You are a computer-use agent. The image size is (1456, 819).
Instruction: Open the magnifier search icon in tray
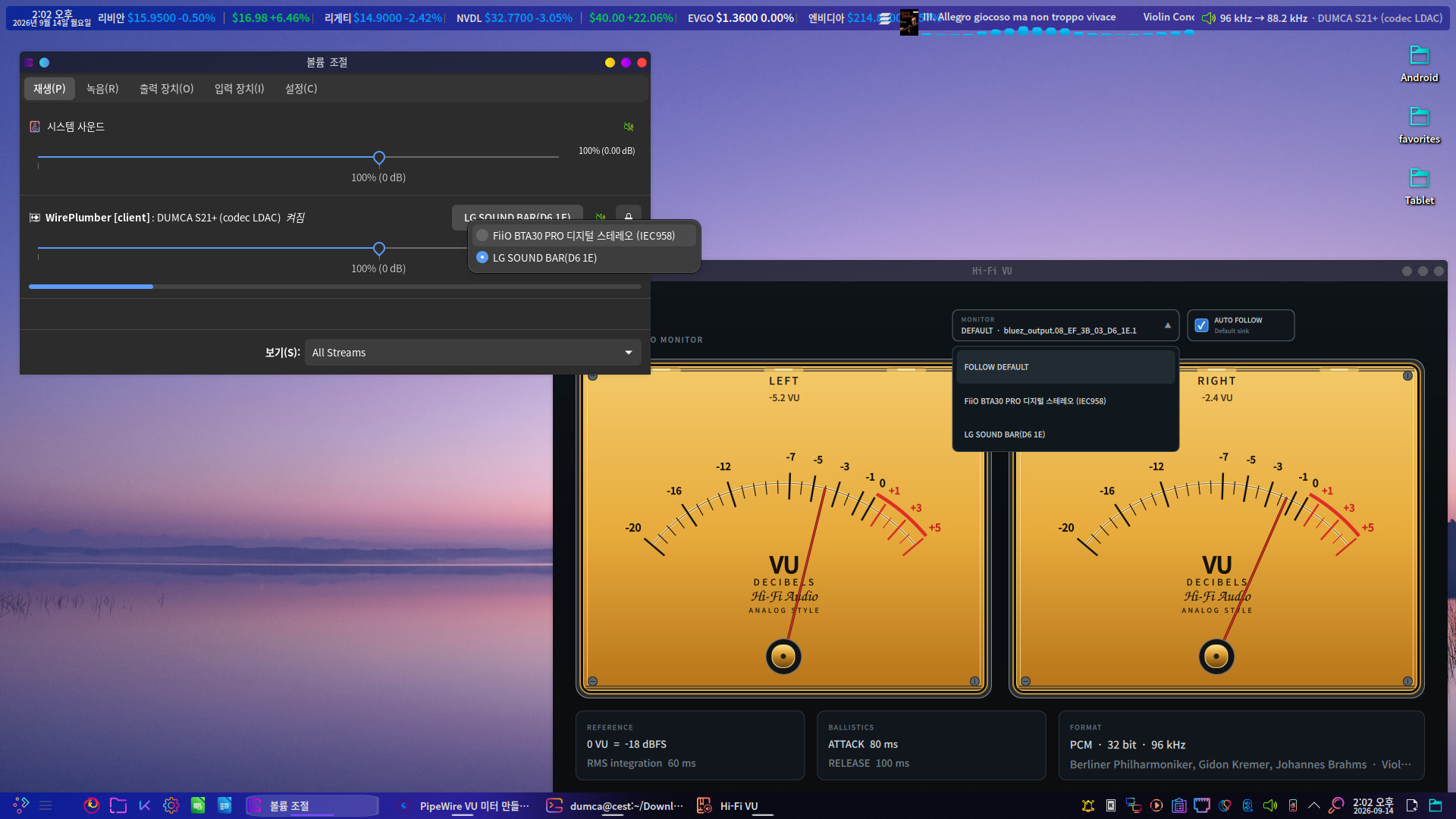(x=1336, y=805)
